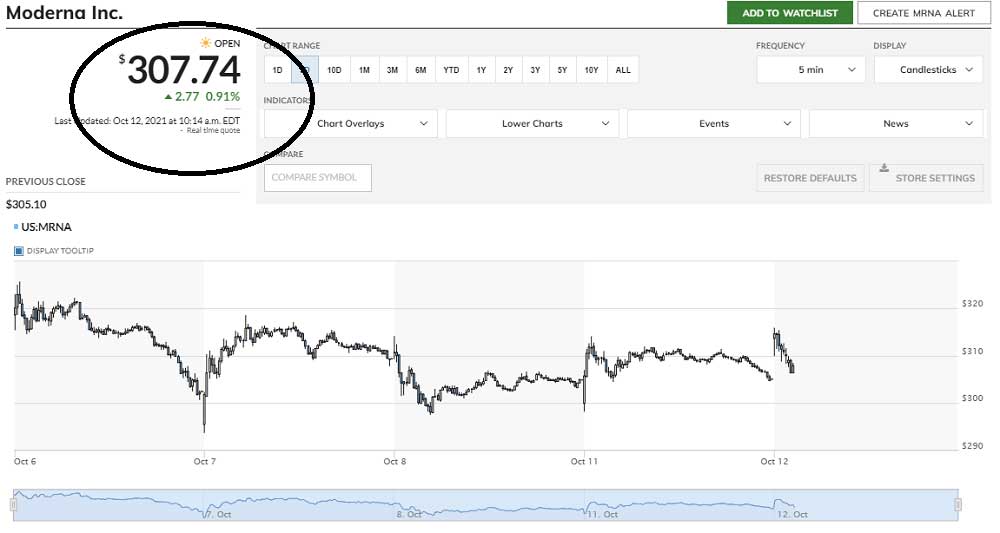The image size is (1000, 533).
Task: Select the 1D chart range
Action: (x=277, y=70)
